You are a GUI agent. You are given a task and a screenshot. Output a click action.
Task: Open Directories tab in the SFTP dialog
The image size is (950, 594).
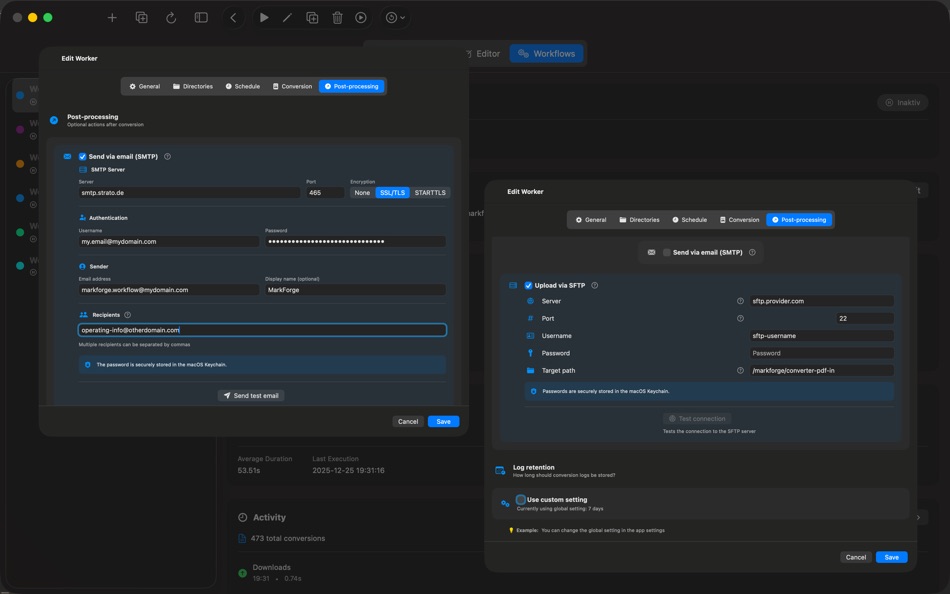click(x=639, y=219)
